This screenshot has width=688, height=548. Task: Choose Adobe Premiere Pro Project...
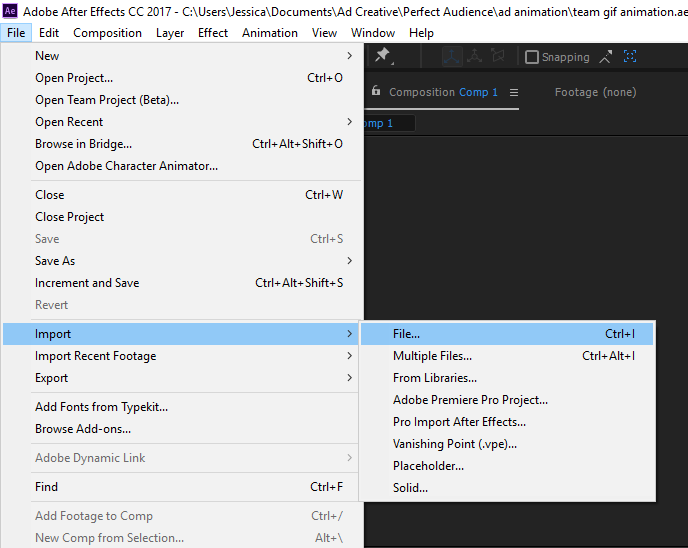click(x=507, y=399)
